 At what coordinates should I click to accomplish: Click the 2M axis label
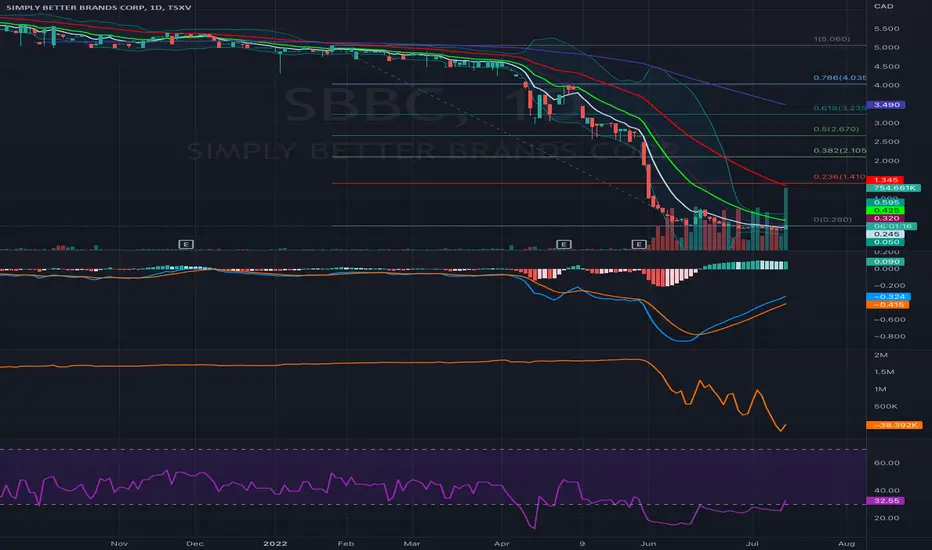(x=881, y=355)
